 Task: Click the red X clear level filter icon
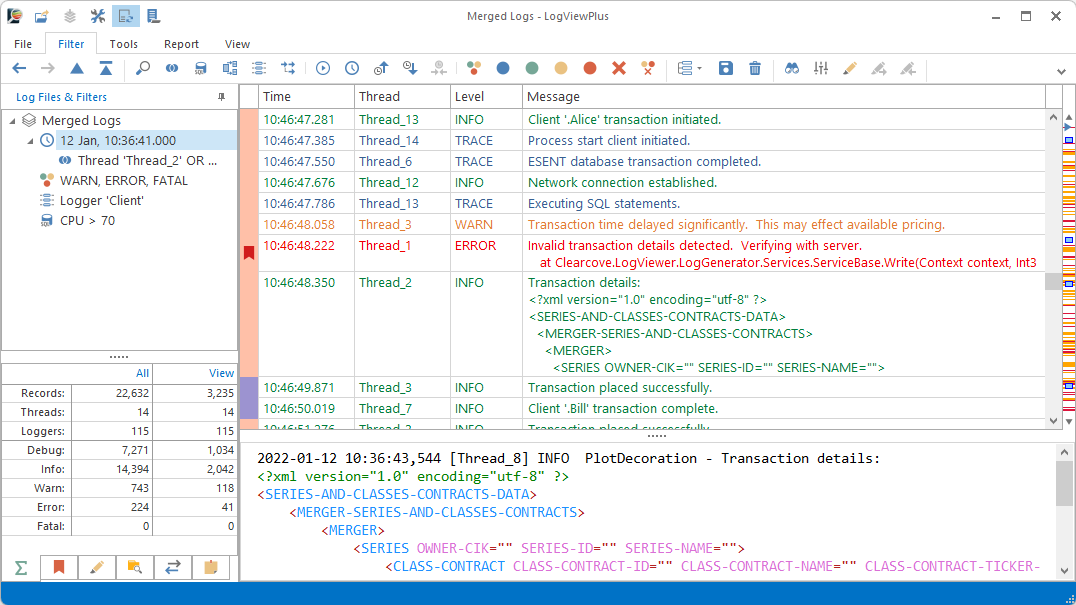click(619, 68)
